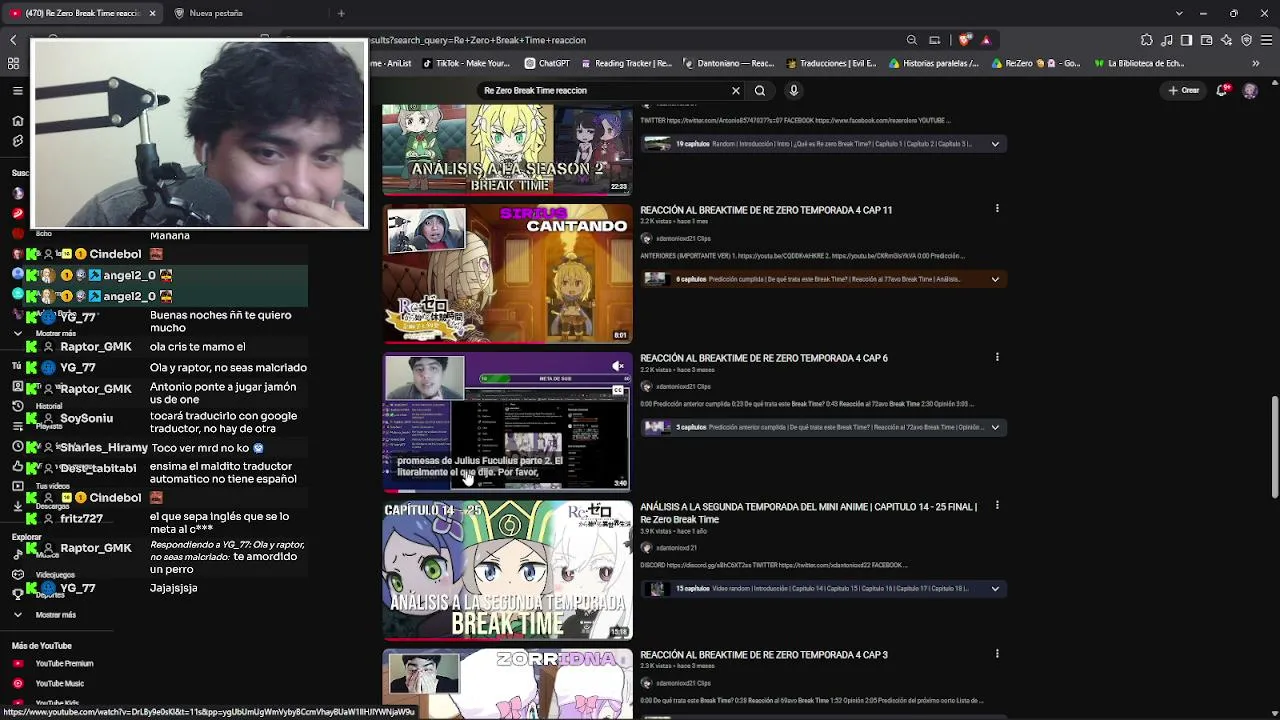Open video REACCIÓN AL BREAKTIME TEMPORADA 4 CAP 11

(766, 210)
